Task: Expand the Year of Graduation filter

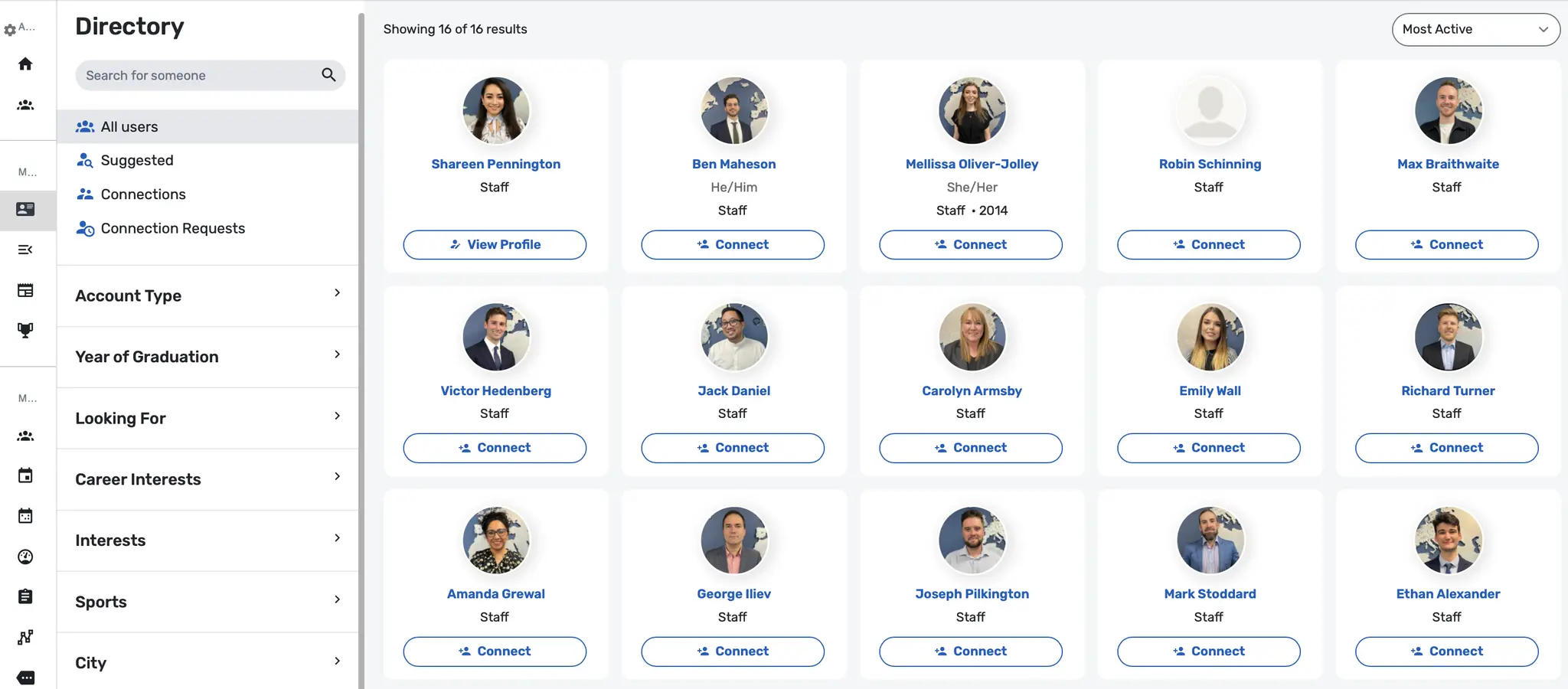Action: coord(207,357)
